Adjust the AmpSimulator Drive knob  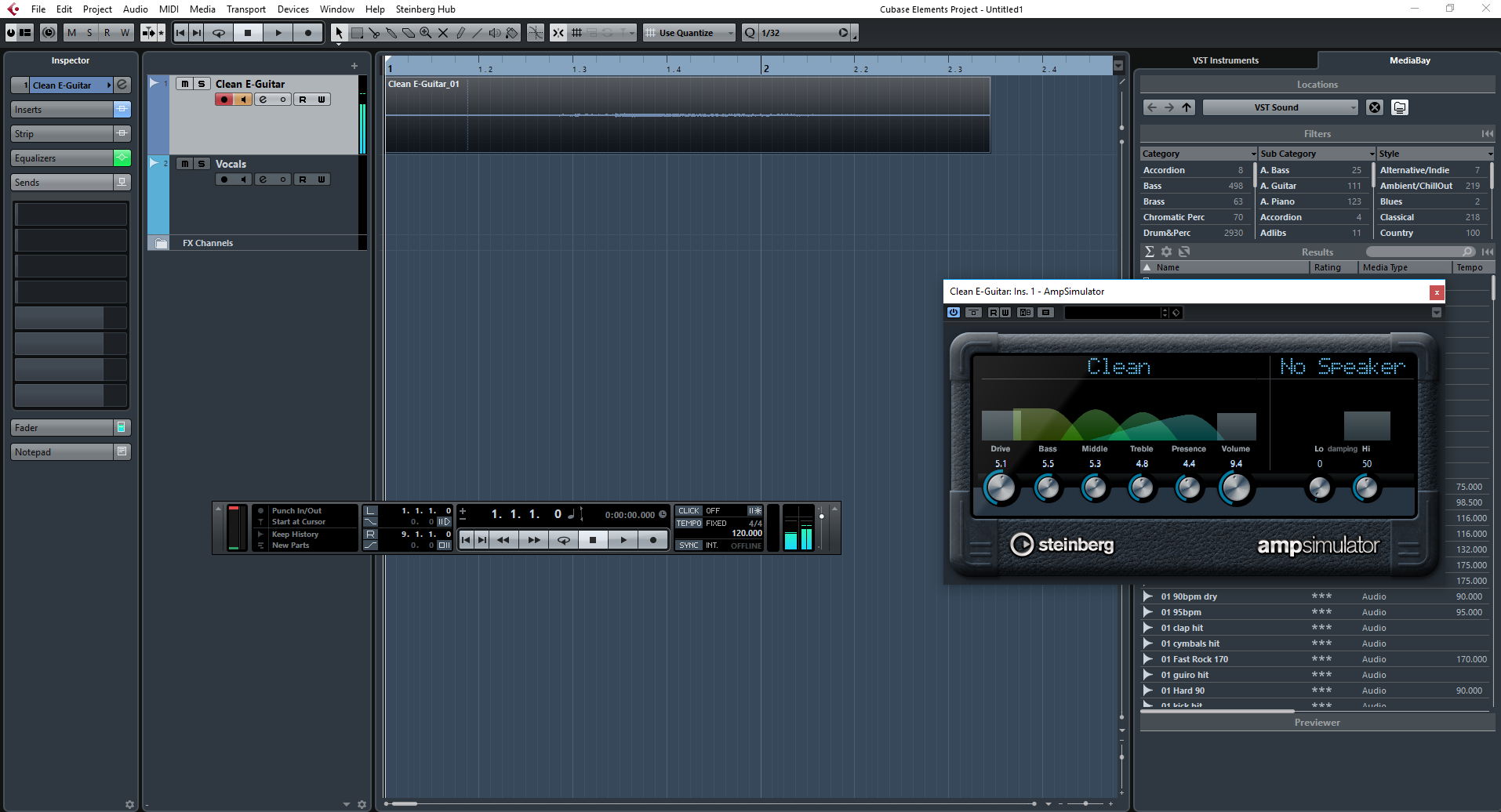pyautogui.click(x=1000, y=488)
